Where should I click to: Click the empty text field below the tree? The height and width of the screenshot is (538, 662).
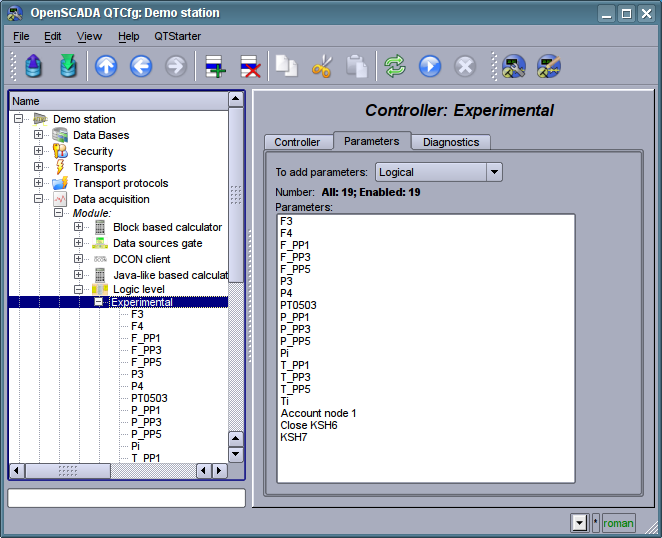click(x=126, y=498)
